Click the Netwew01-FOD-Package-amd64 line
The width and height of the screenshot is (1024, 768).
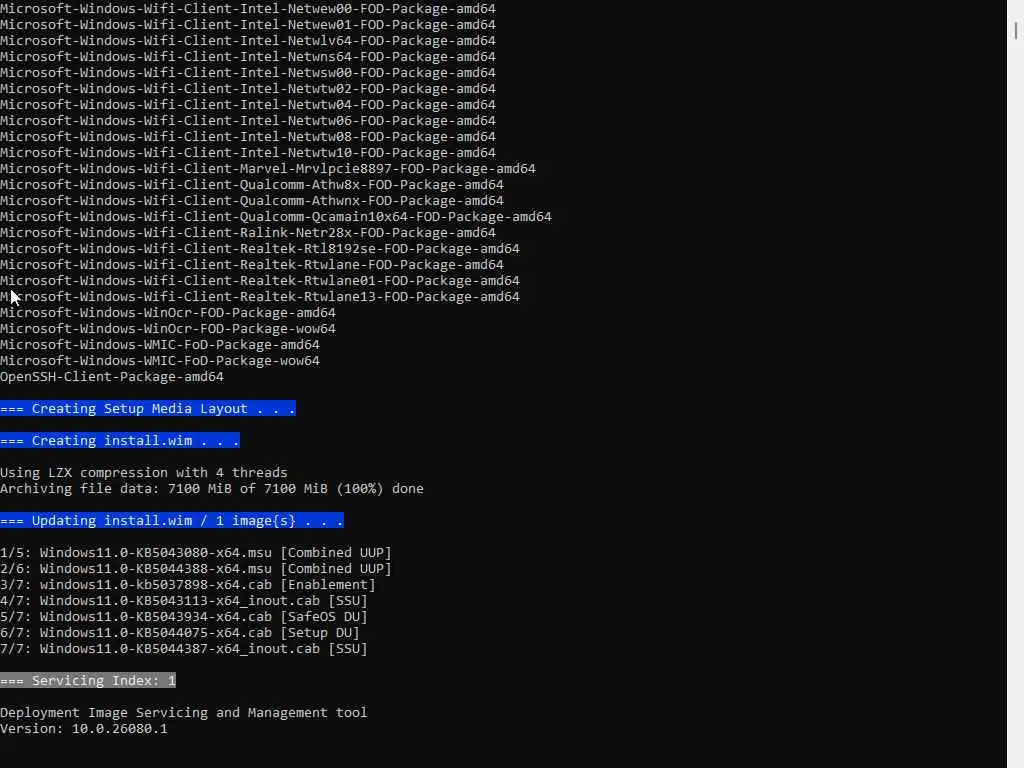(248, 24)
